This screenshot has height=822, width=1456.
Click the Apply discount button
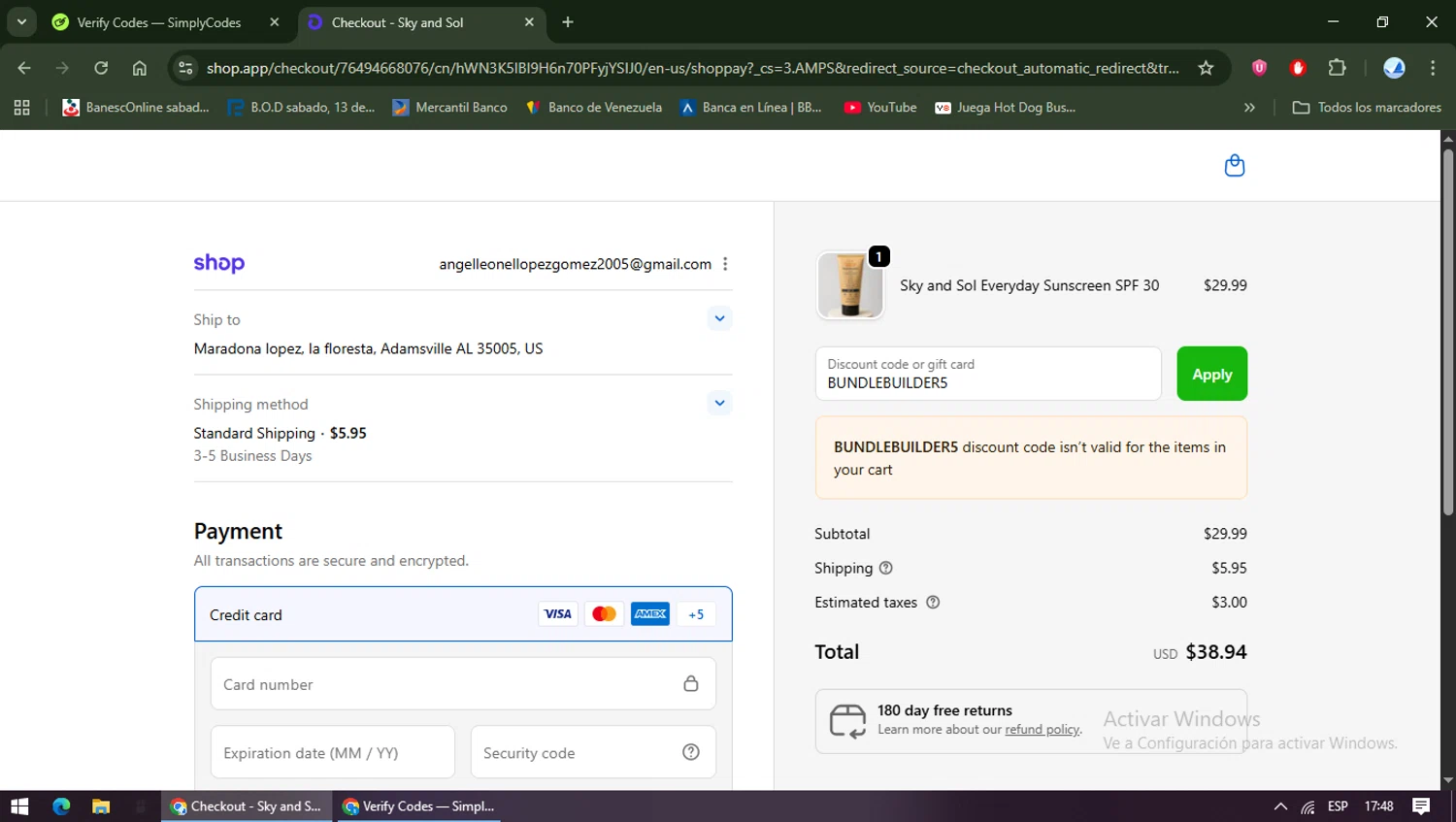pos(1211,374)
